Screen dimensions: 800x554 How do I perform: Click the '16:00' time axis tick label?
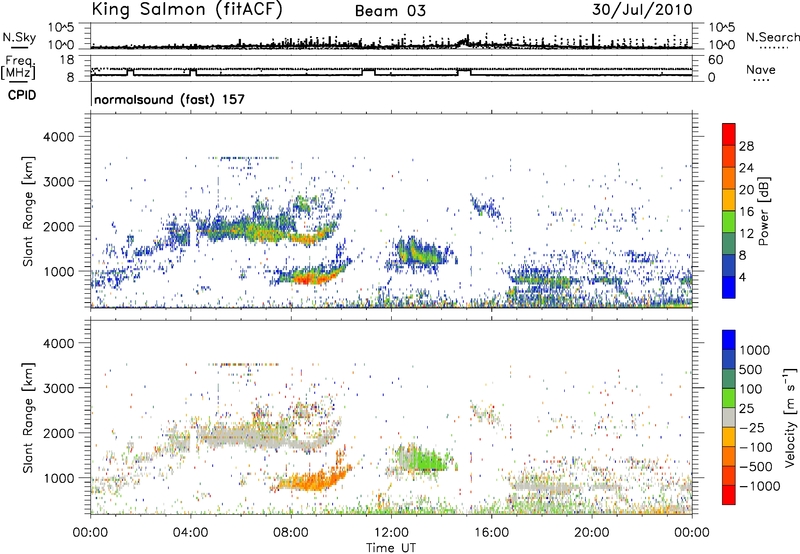pyautogui.click(x=491, y=533)
